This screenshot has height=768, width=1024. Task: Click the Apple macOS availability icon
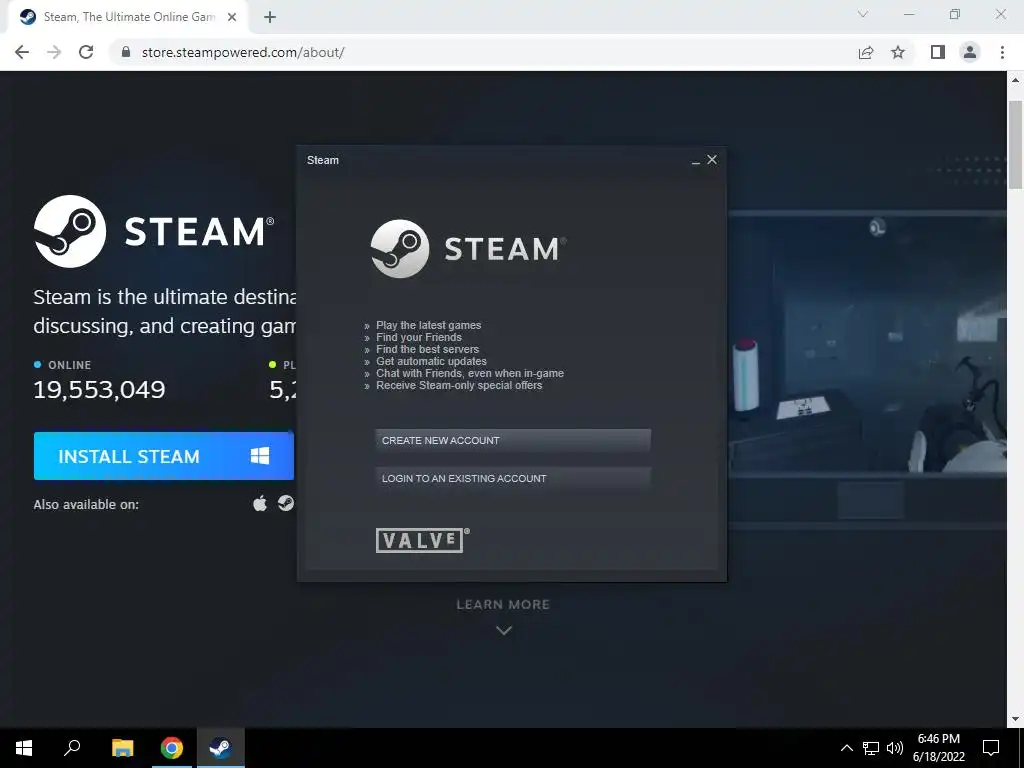[x=260, y=504]
